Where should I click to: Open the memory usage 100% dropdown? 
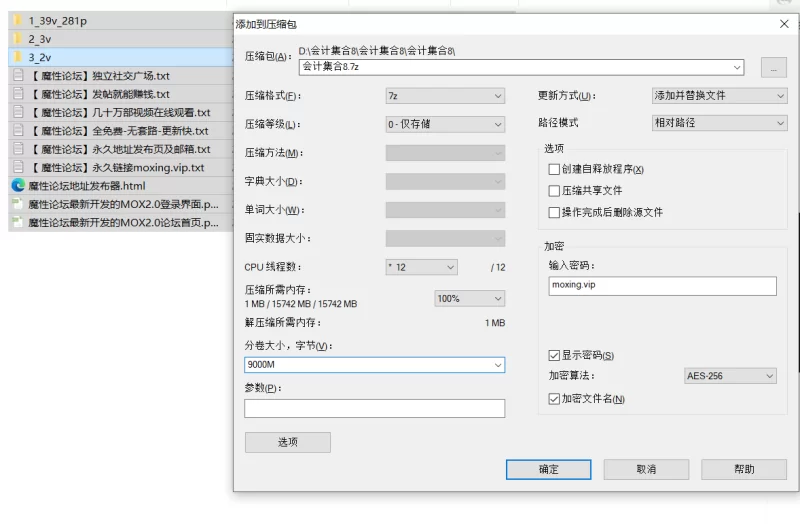pyautogui.click(x=469, y=298)
